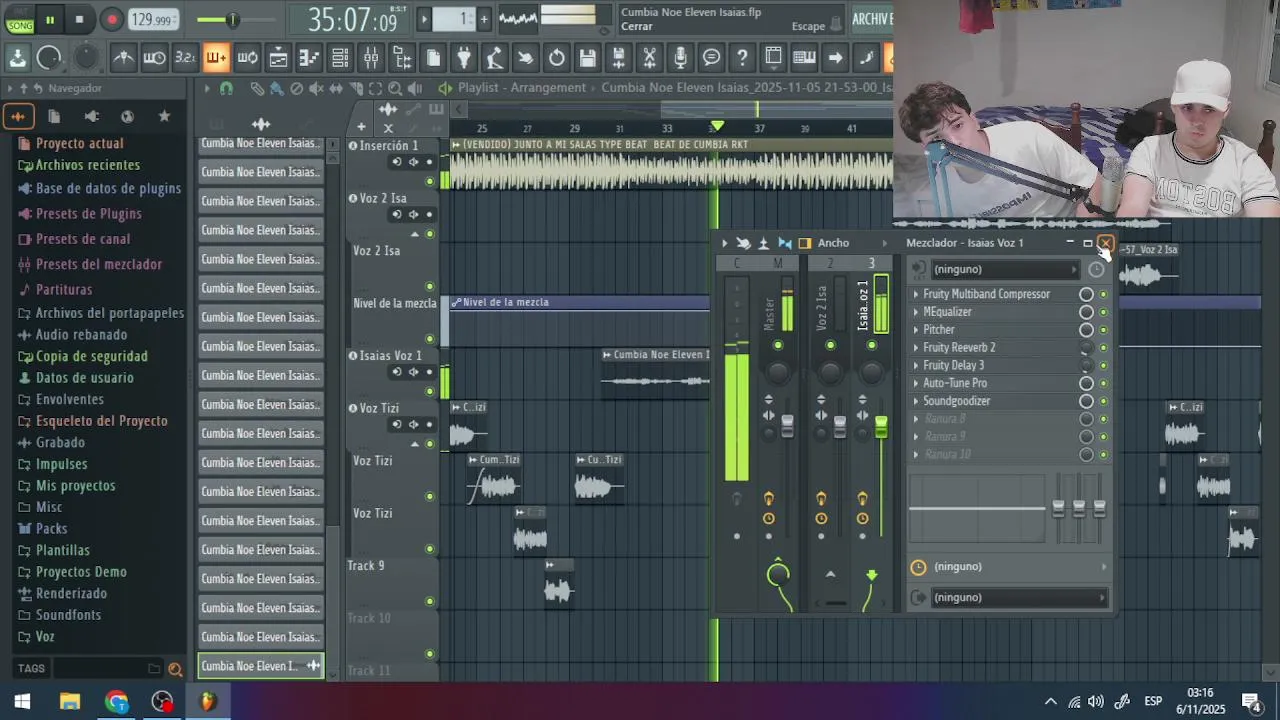Open the mixer options arrow menu left of Ancho
Screen dimensions: 1280x720
[725, 243]
